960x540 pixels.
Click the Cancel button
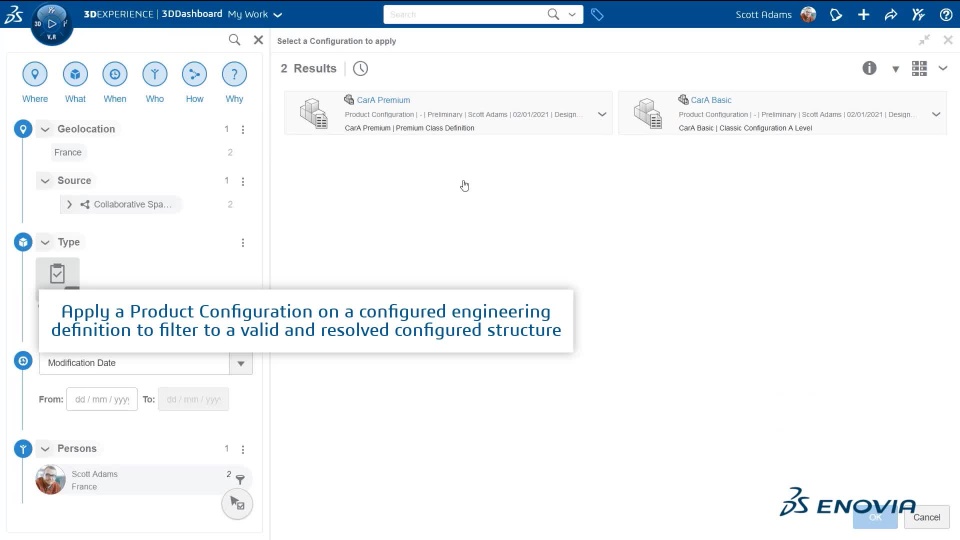926,517
